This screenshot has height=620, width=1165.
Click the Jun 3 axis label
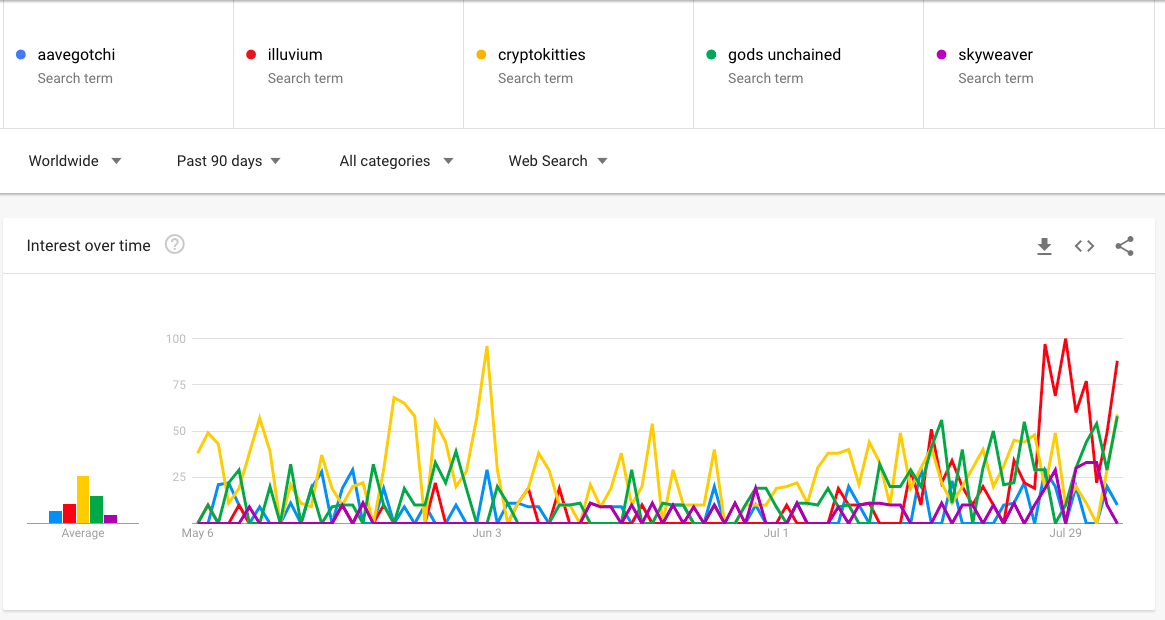point(487,533)
